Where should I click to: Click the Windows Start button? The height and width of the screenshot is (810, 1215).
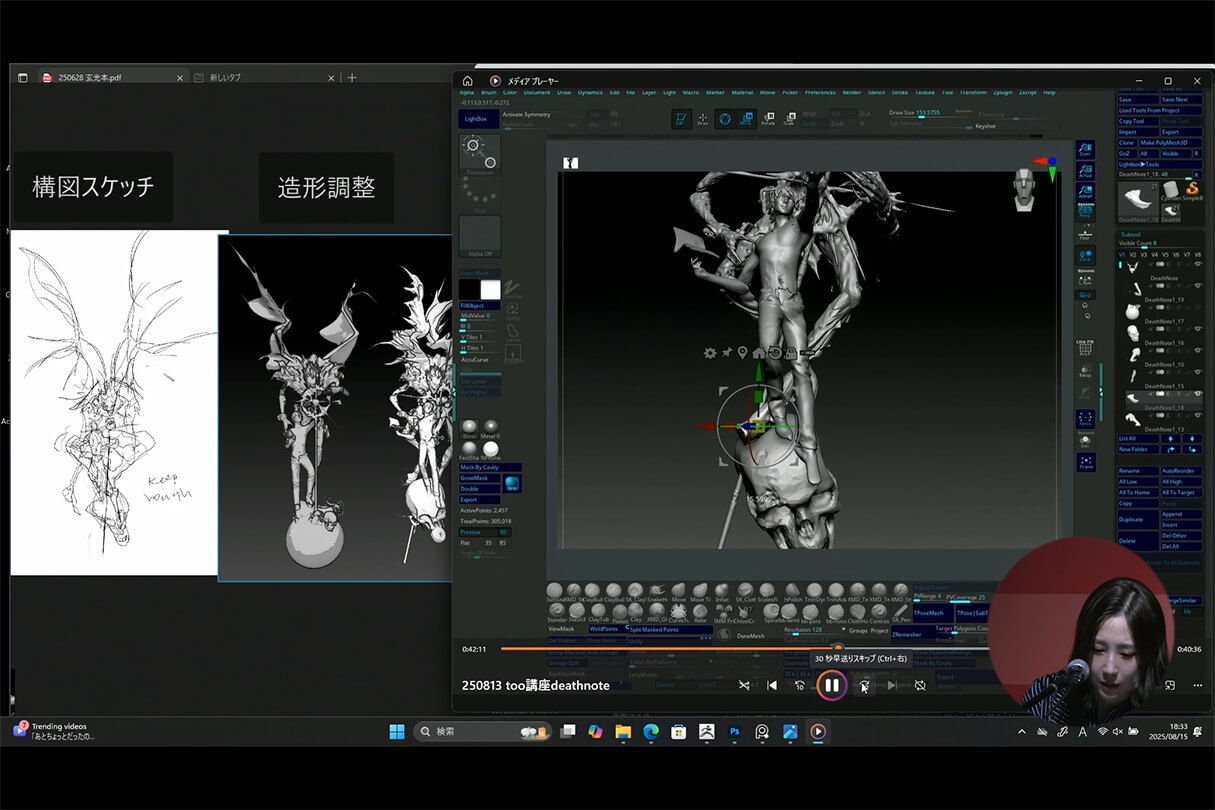point(397,732)
